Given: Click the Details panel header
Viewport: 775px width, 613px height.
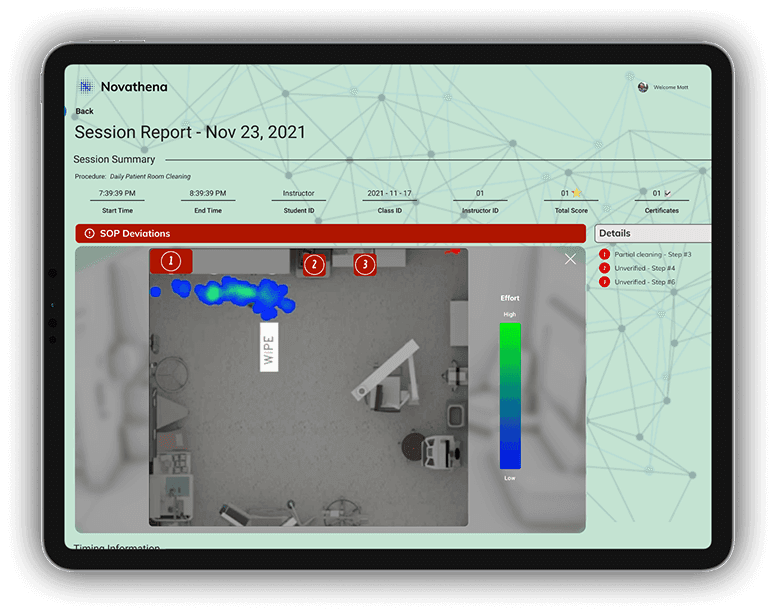Looking at the screenshot, I should pos(652,233).
